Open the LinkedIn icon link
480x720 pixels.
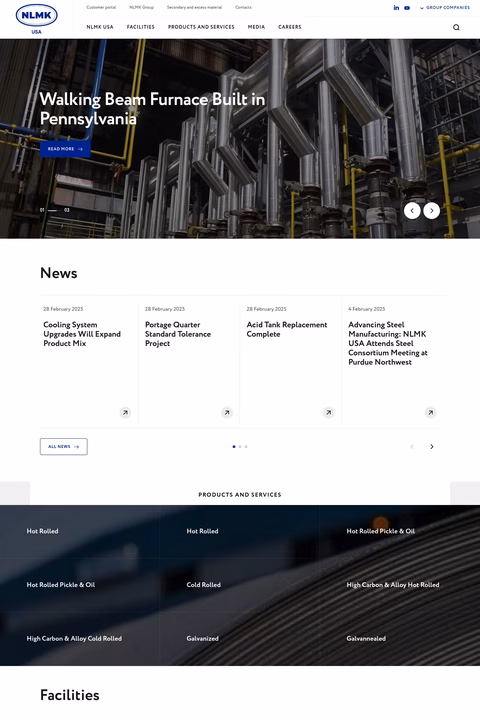[396, 8]
